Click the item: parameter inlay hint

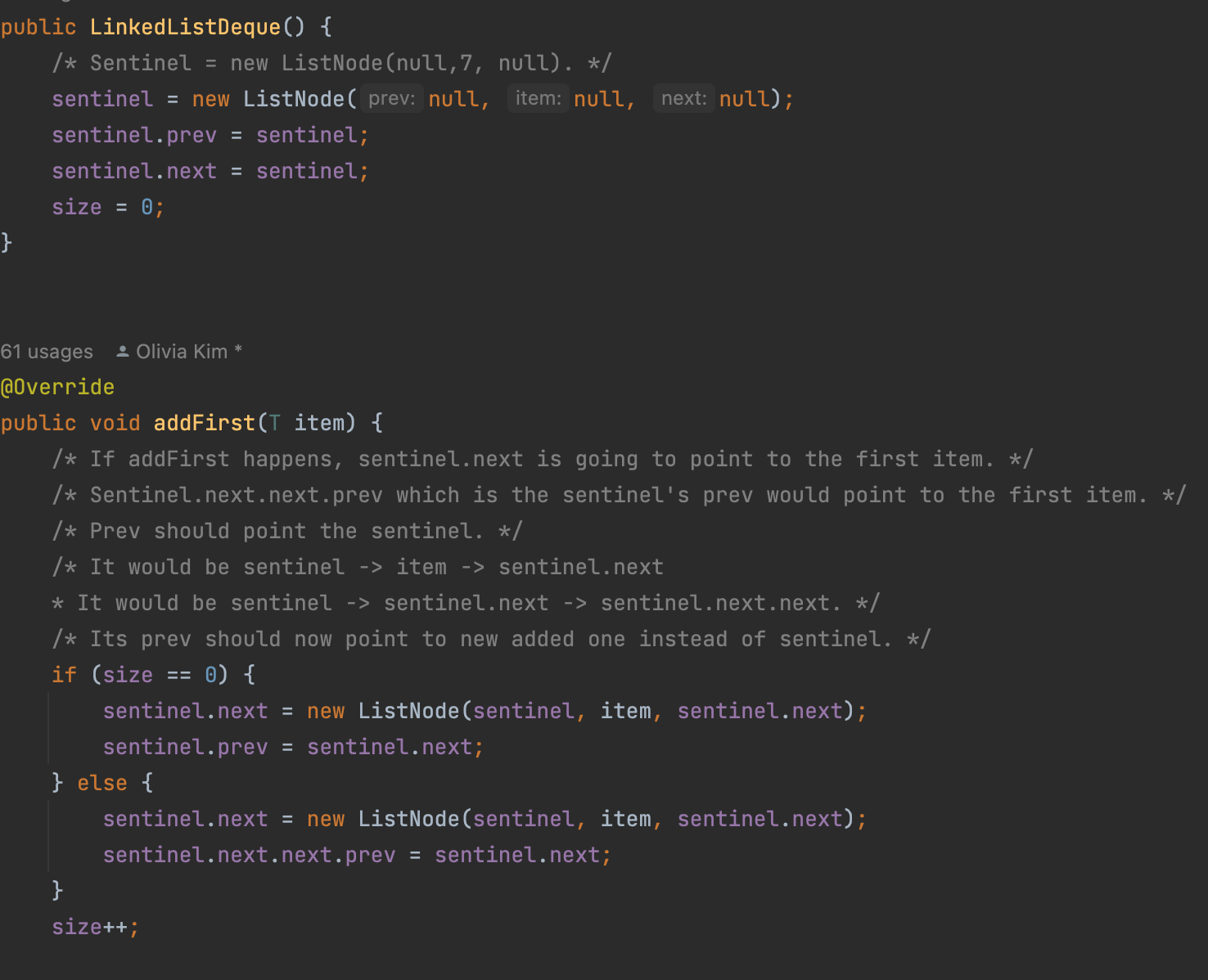(x=538, y=99)
